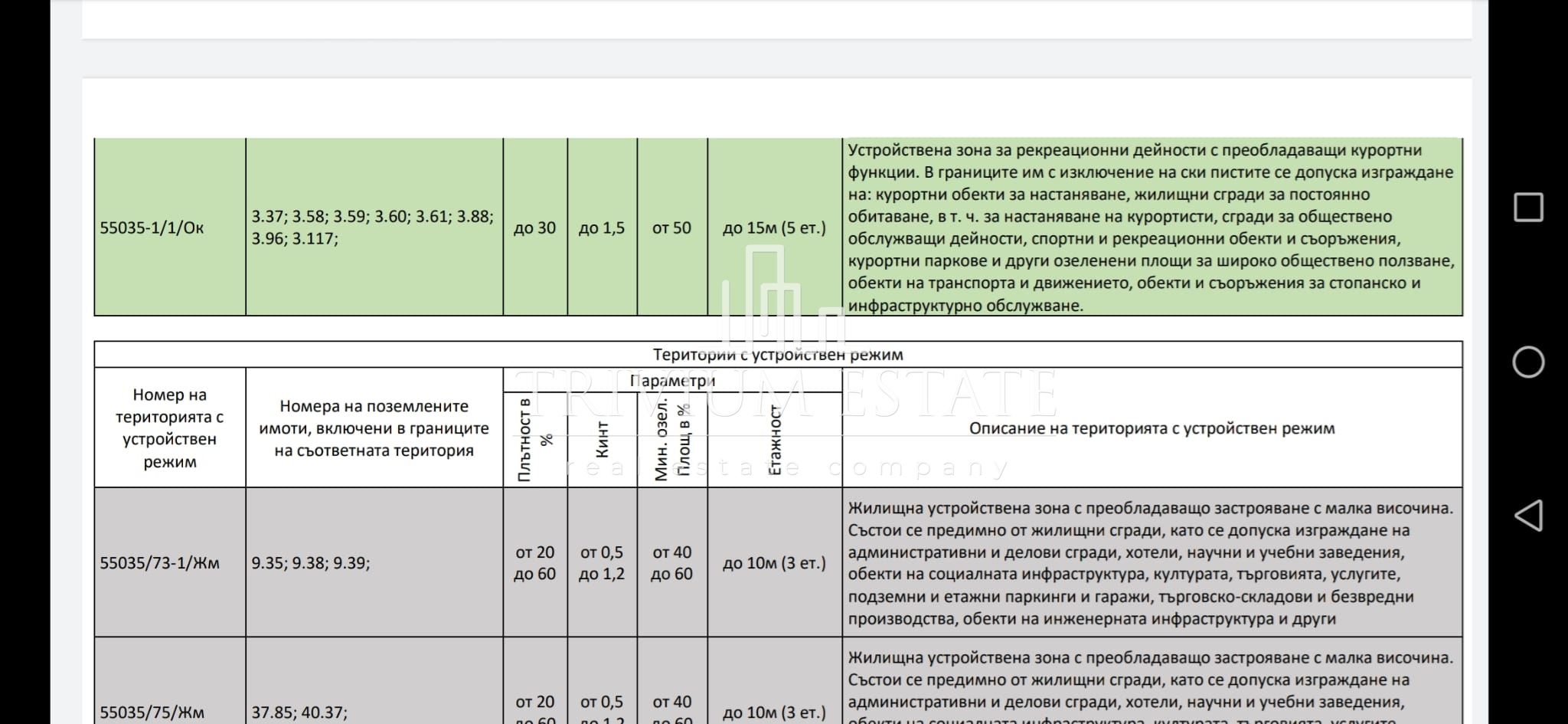Select the 'до 30' density cell

click(x=534, y=228)
